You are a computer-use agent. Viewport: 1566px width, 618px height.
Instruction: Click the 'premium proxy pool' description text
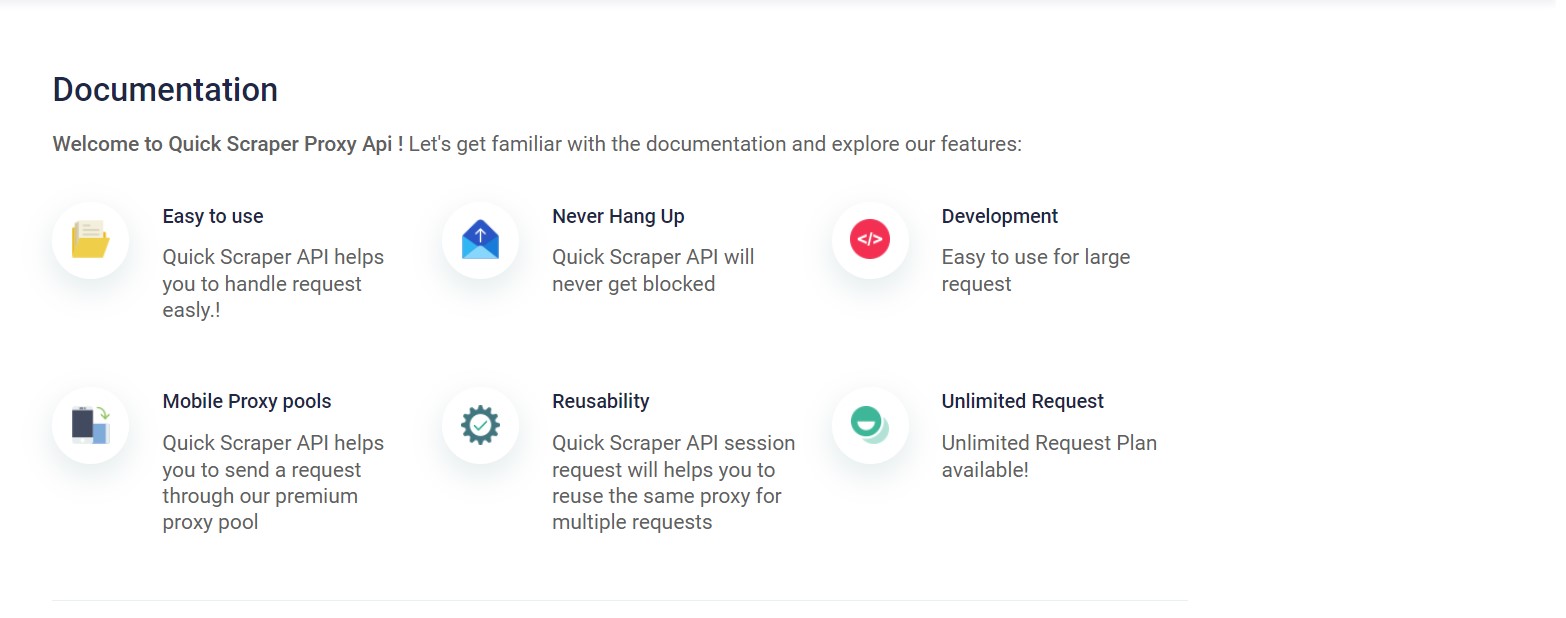tap(260, 509)
